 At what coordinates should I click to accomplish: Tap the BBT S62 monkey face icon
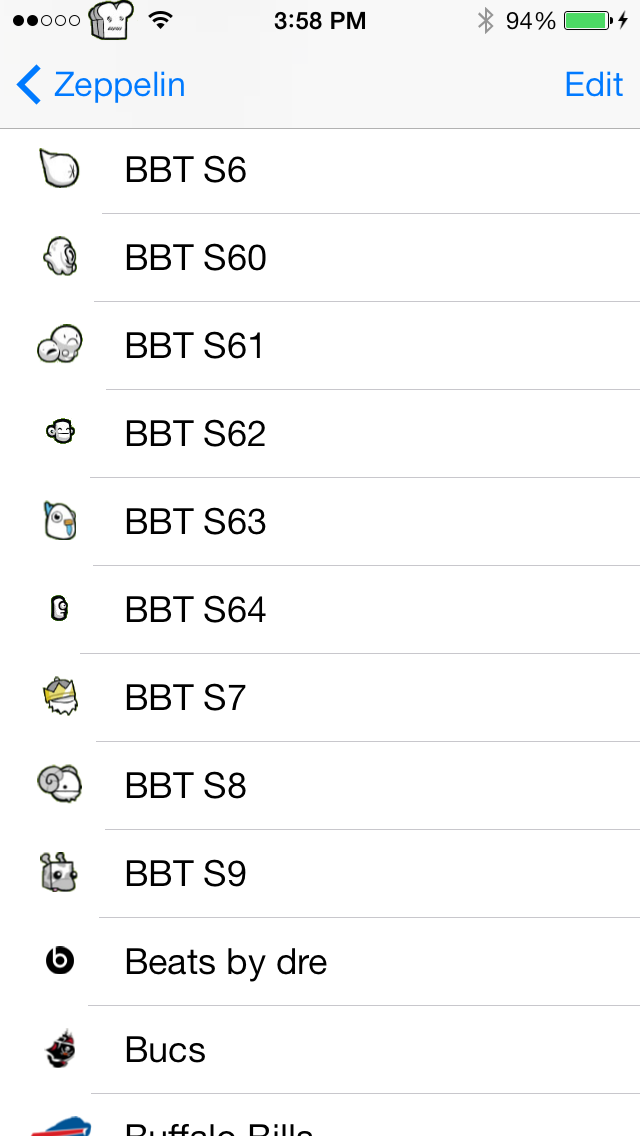61,433
